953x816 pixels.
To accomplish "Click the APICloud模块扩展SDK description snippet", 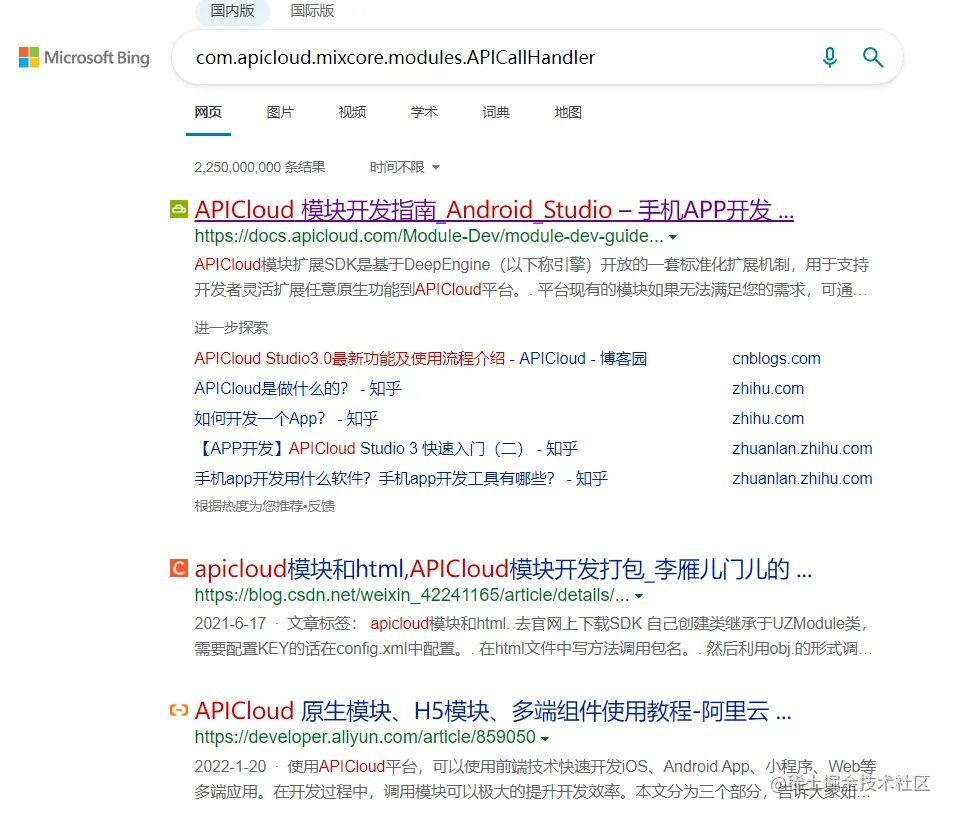I will coord(532,277).
